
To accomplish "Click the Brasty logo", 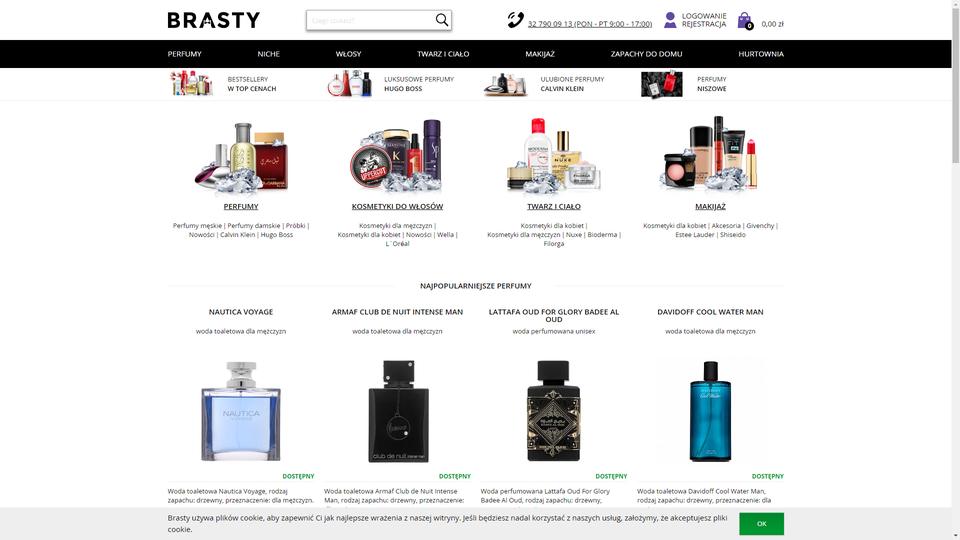I will [x=214, y=20].
